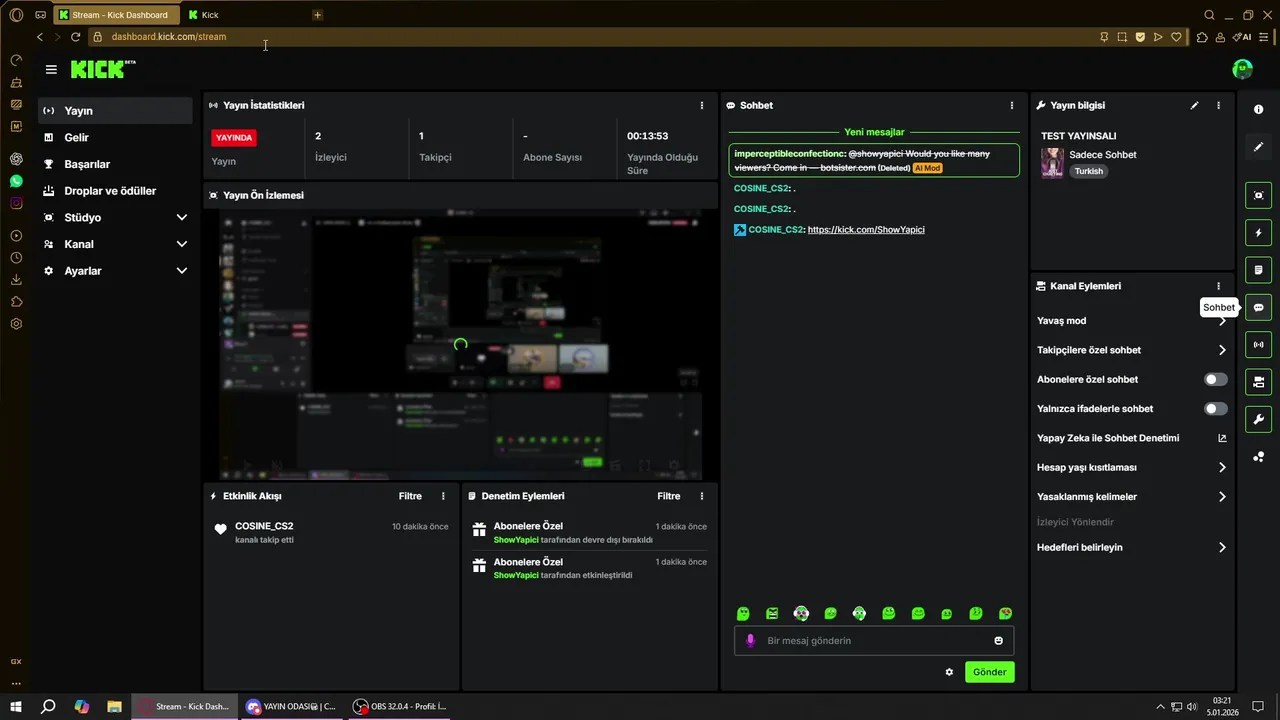This screenshot has height=720, width=1280.
Task: Toggle wrench stream-info widget in right toolbar
Action: click(1258, 419)
